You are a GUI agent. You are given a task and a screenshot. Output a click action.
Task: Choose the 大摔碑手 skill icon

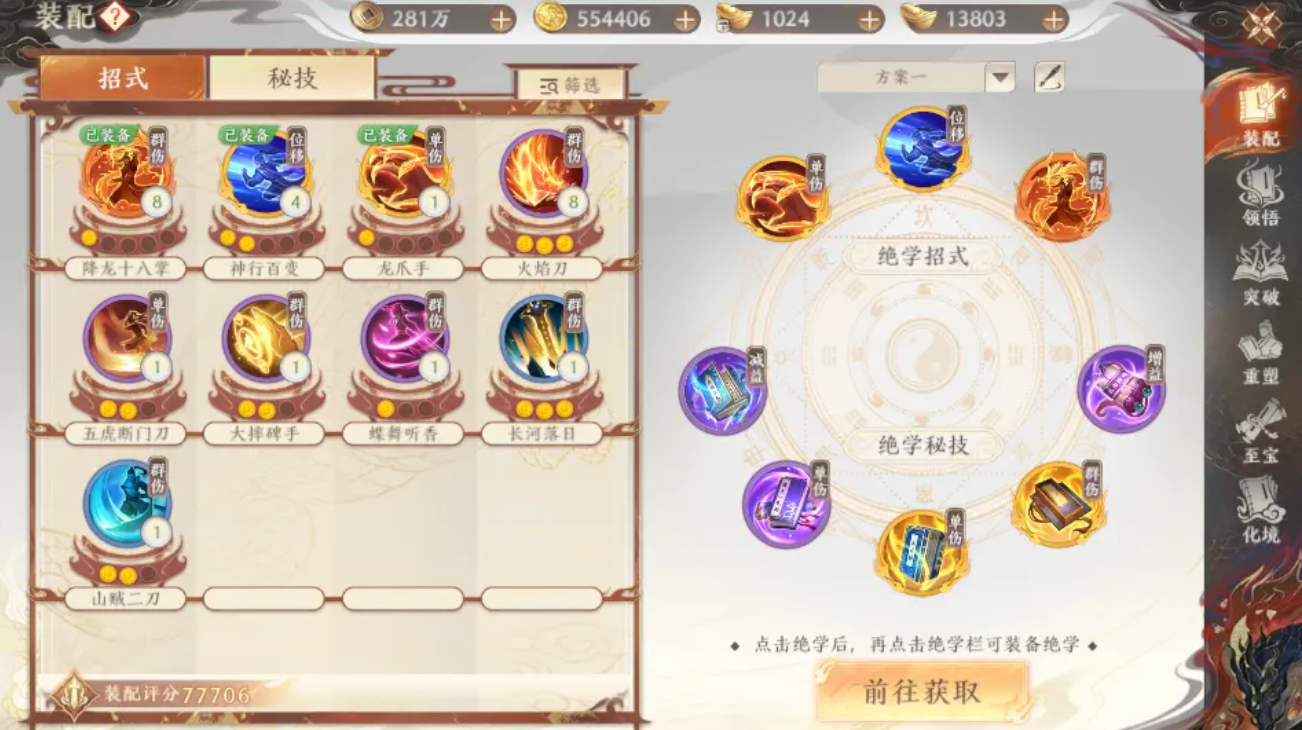266,339
